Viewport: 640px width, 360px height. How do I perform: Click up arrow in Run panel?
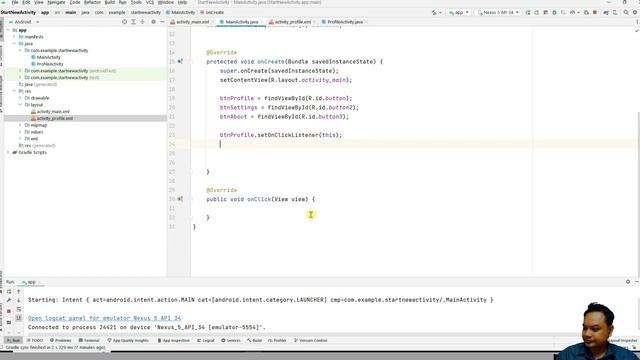(x=19, y=291)
